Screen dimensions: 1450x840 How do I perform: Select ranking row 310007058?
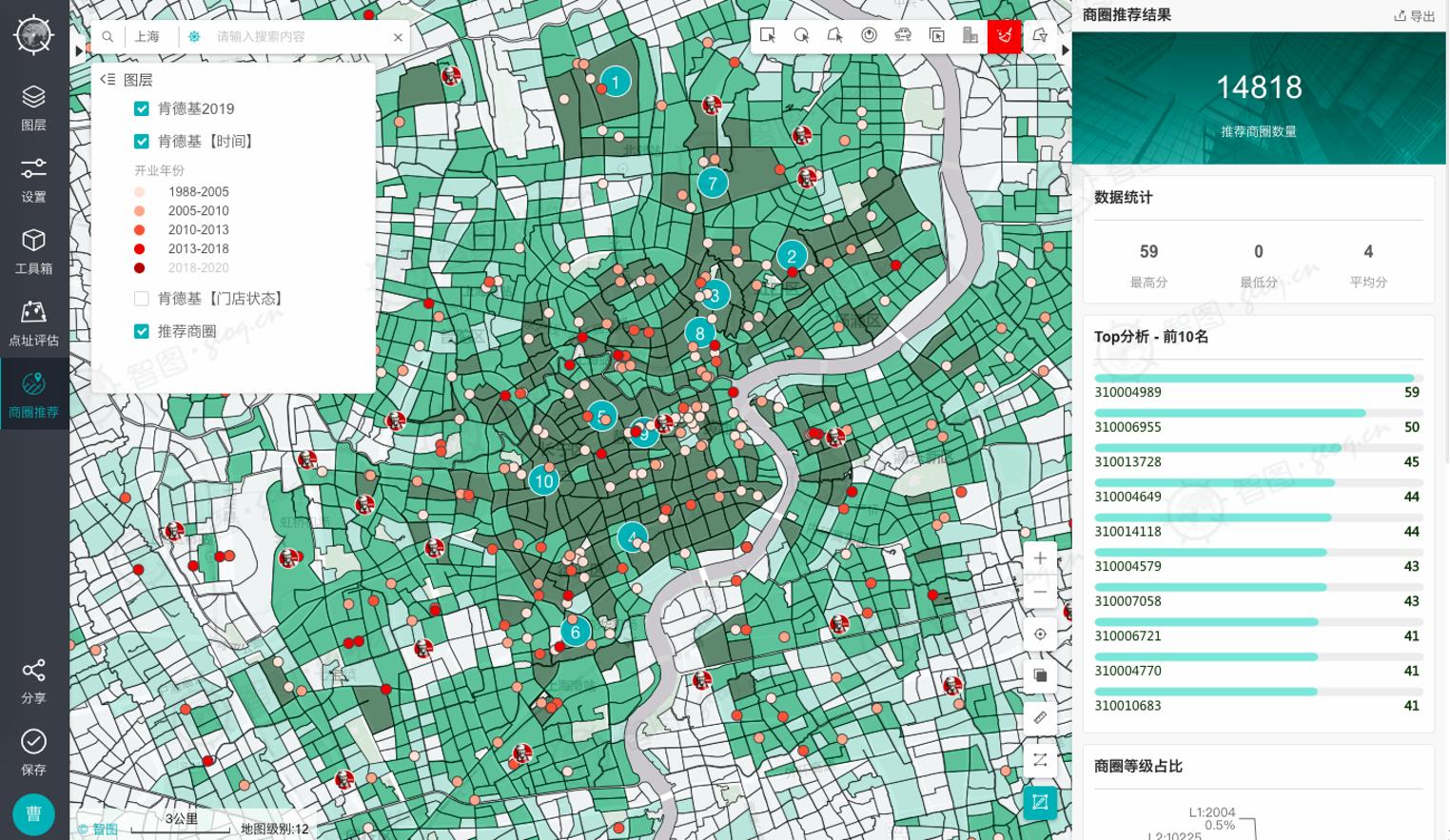click(x=1257, y=596)
